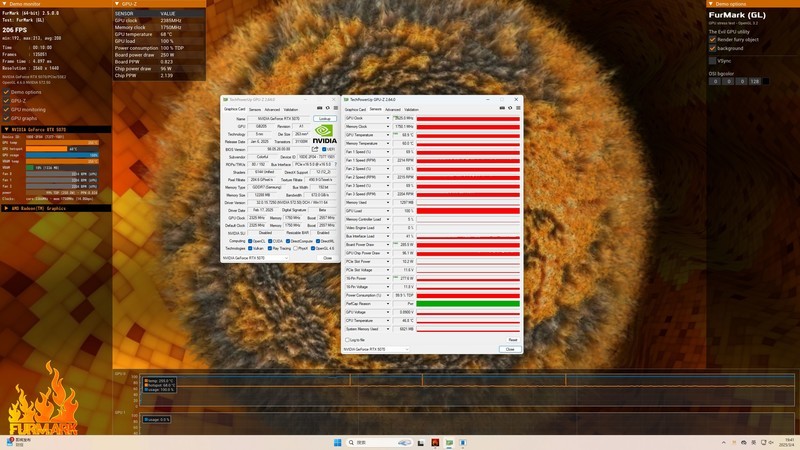Click refresh icon in GPU-Z Sensors window

pos(510,108)
